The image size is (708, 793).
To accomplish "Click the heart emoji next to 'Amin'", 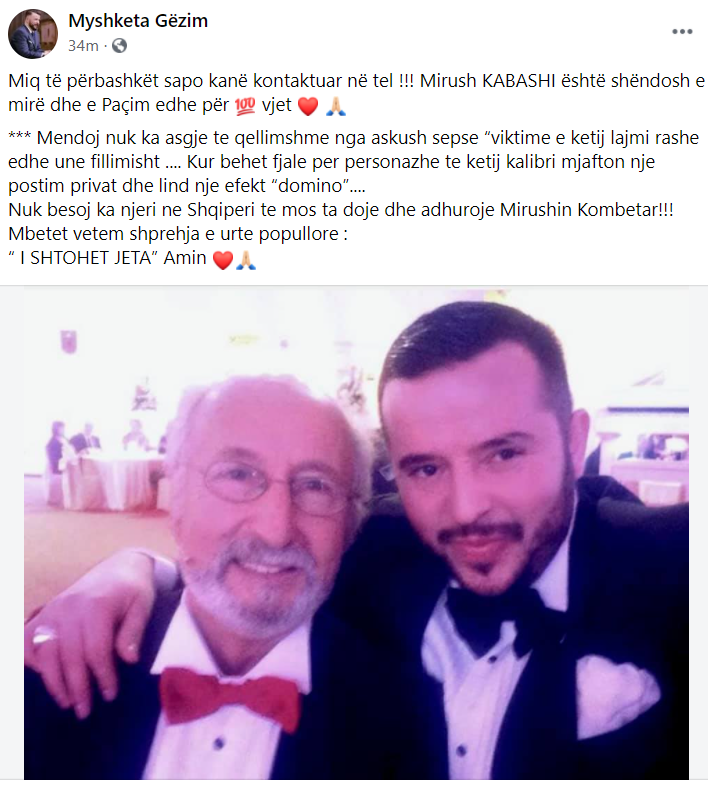I will pyautogui.click(x=223, y=260).
